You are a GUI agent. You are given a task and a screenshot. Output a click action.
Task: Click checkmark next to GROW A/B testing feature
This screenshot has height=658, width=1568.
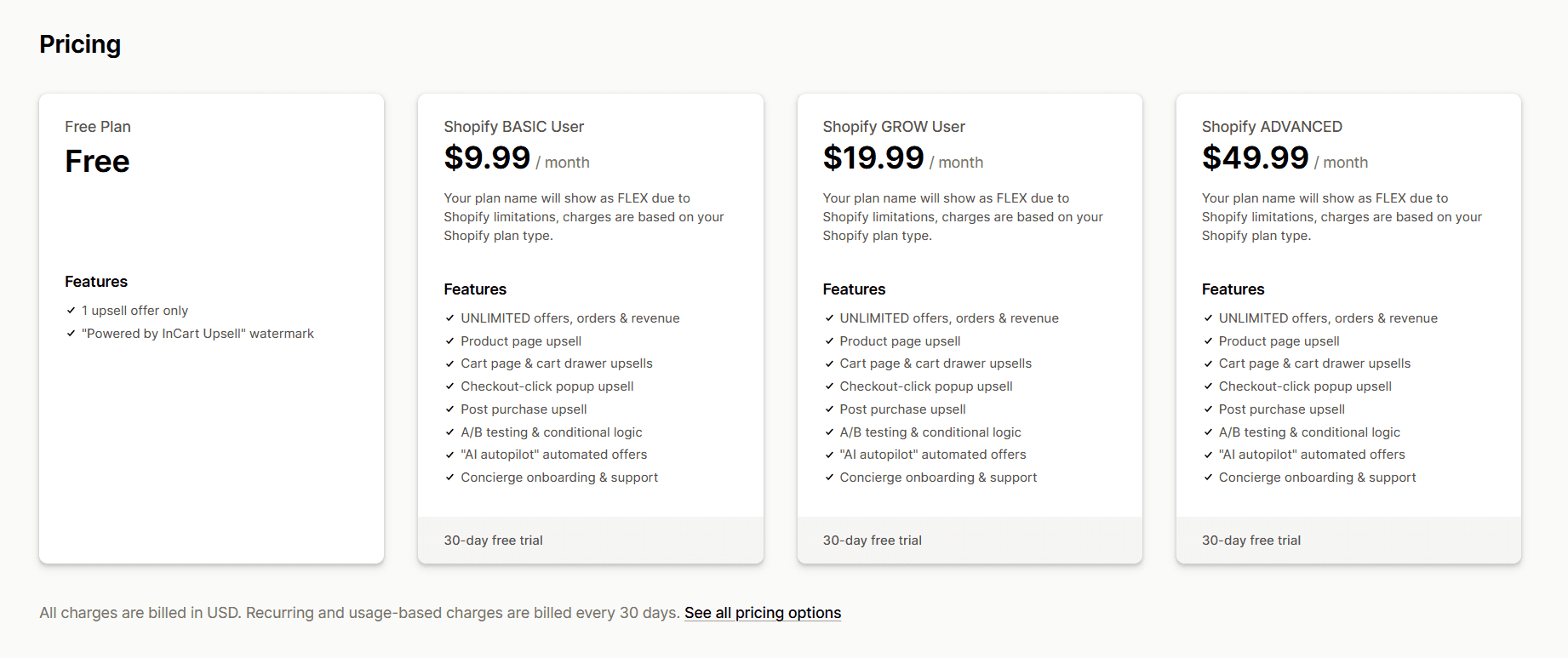coord(829,432)
